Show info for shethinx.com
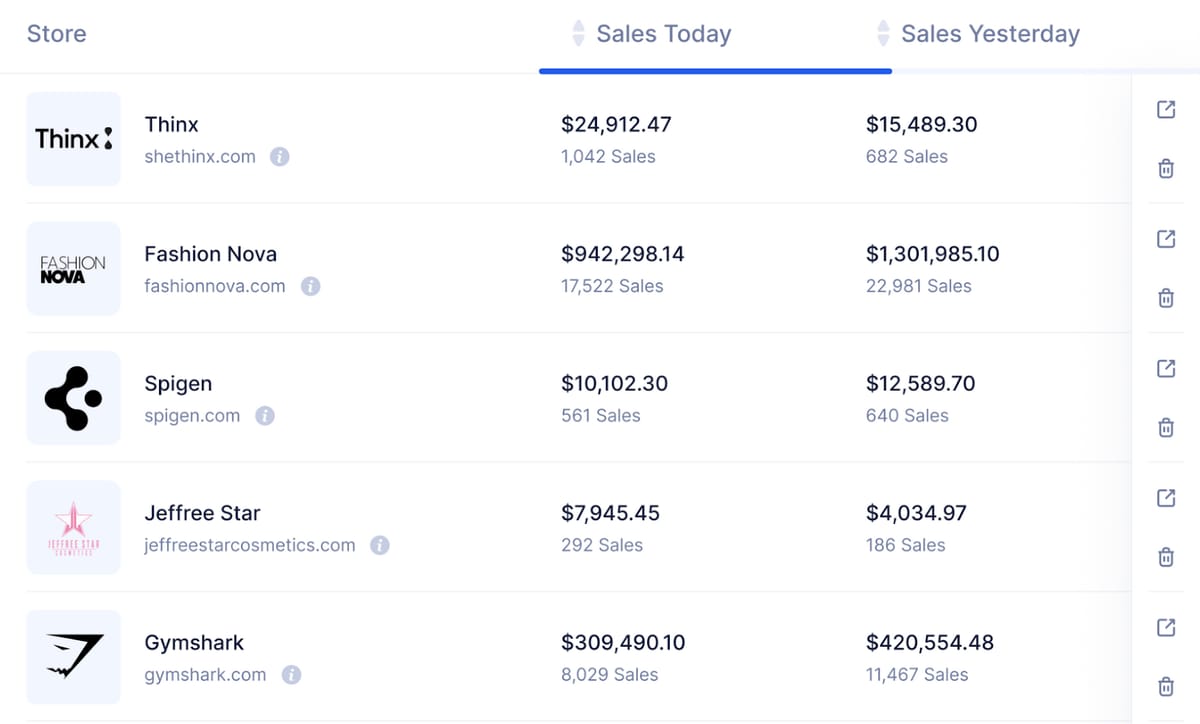Image resolution: width=1200 pixels, height=724 pixels. (x=280, y=157)
